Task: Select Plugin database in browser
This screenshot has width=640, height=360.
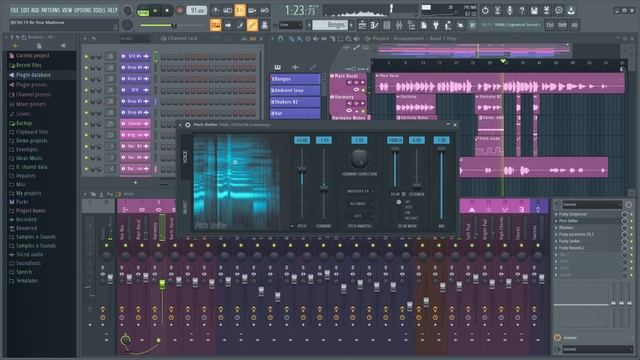Action: tap(33, 75)
